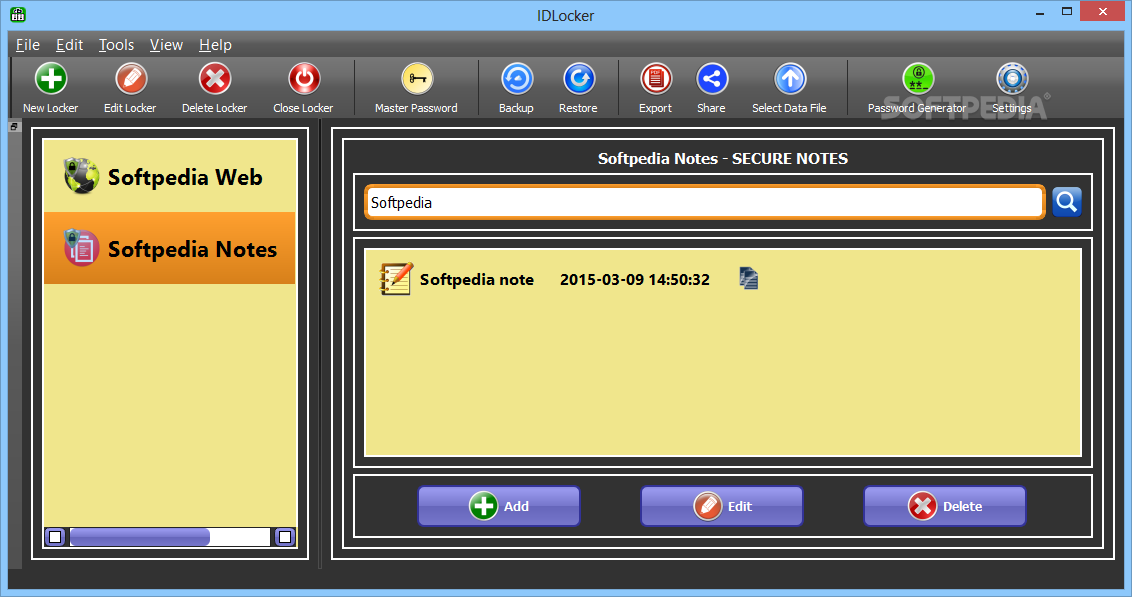Click the magnifier search button
Screen dimensions: 1132x597
pos(1066,202)
